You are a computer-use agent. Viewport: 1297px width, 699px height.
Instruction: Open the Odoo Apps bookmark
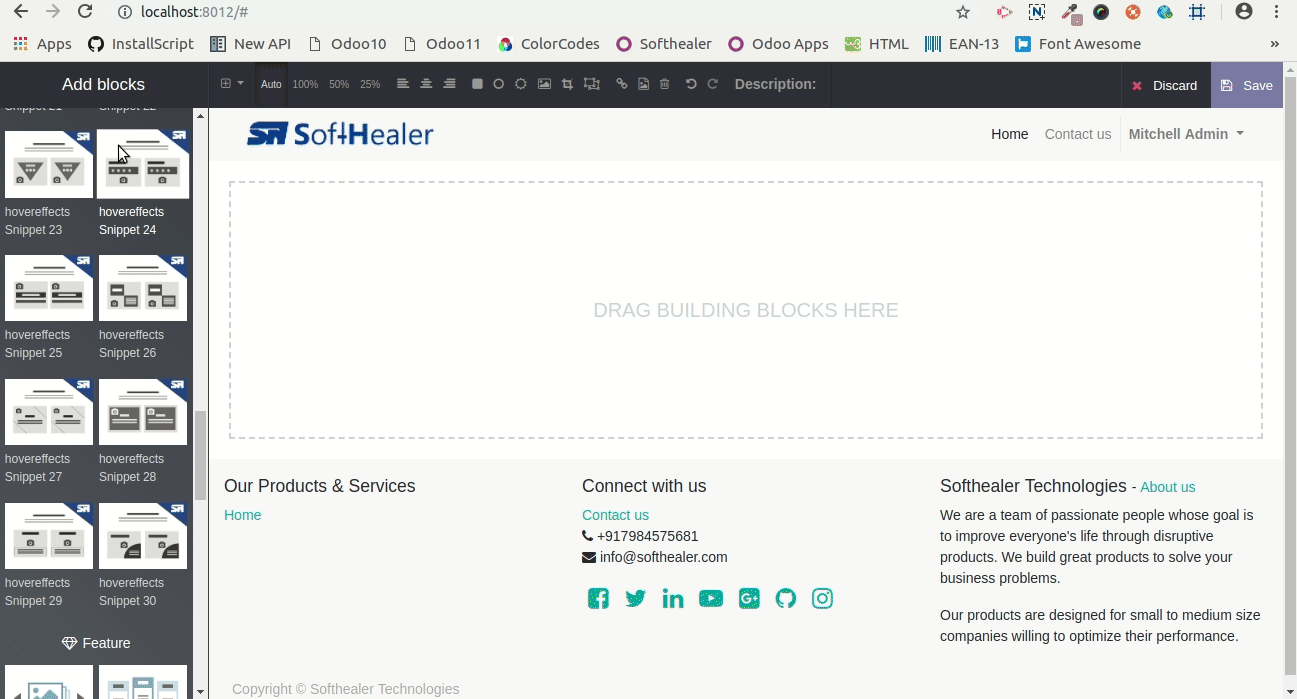tap(778, 44)
